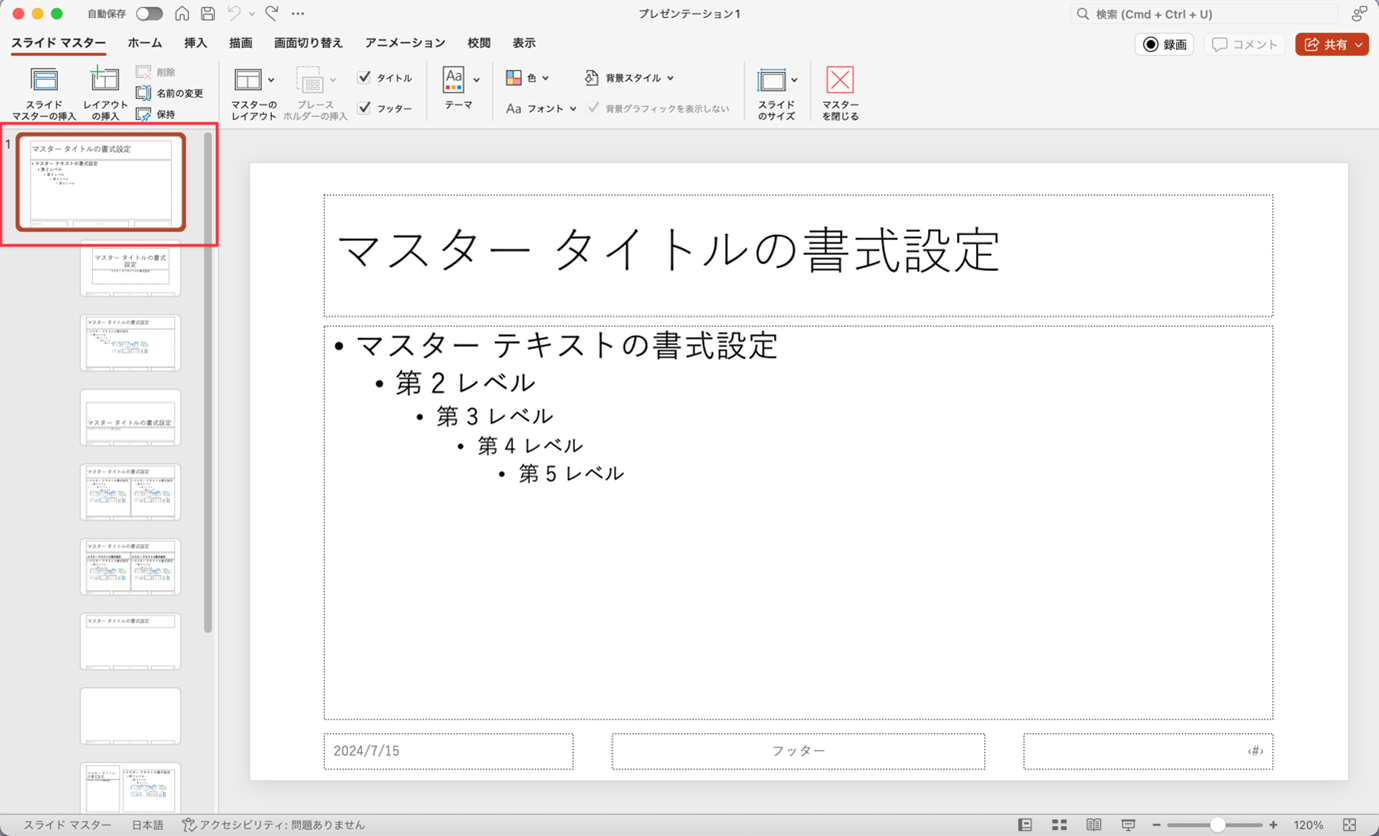This screenshot has height=836, width=1379.
Task: Expand the slide size dropdown arrow
Action: (794, 80)
